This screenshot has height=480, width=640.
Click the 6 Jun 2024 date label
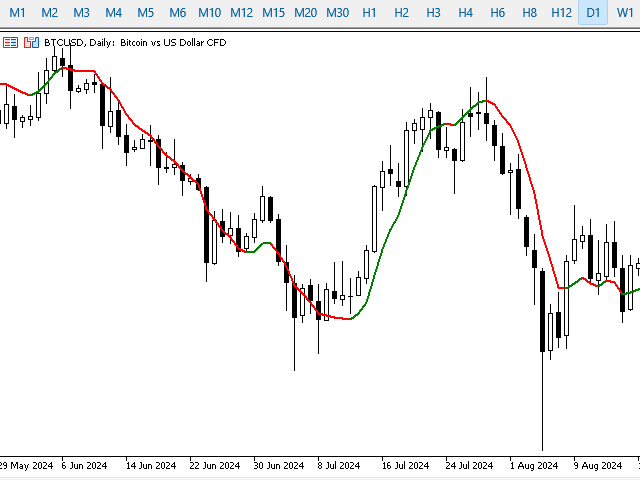pyautogui.click(x=84, y=465)
